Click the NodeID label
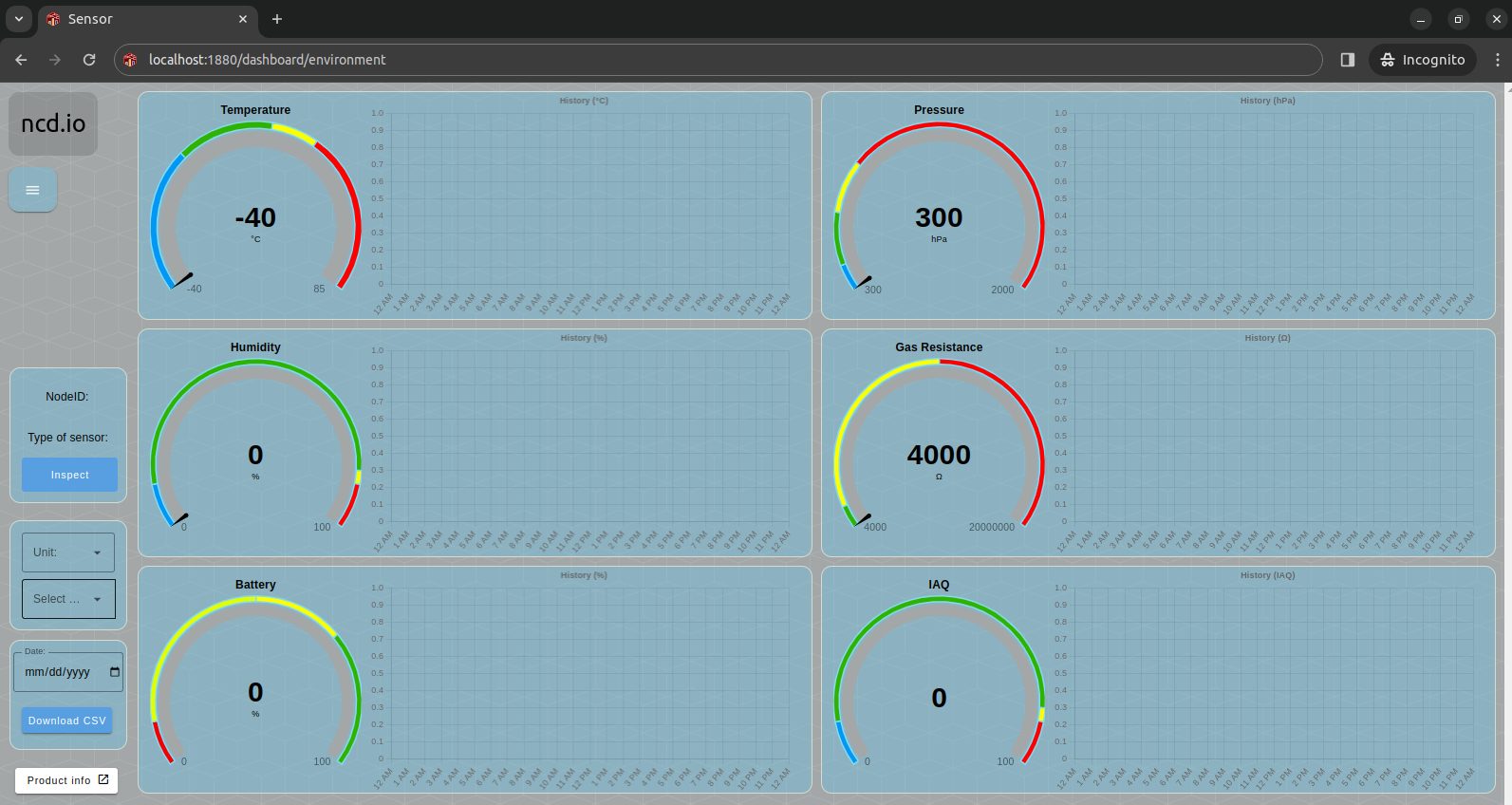 pos(67,397)
